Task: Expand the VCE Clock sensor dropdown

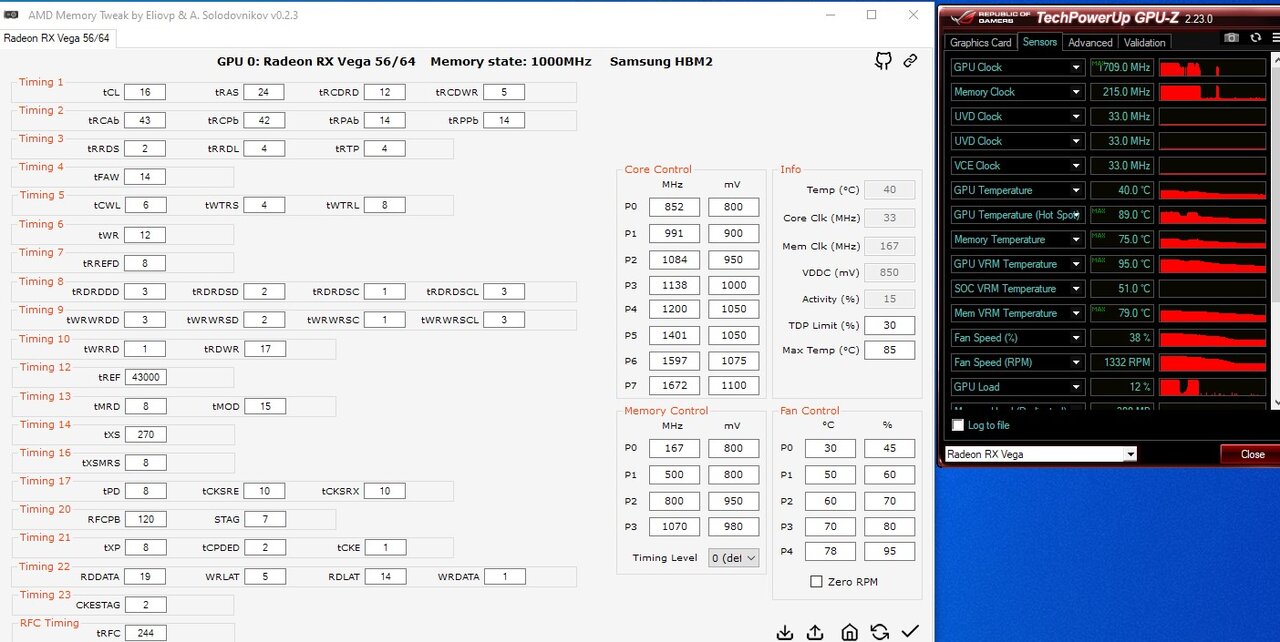Action: point(1076,165)
